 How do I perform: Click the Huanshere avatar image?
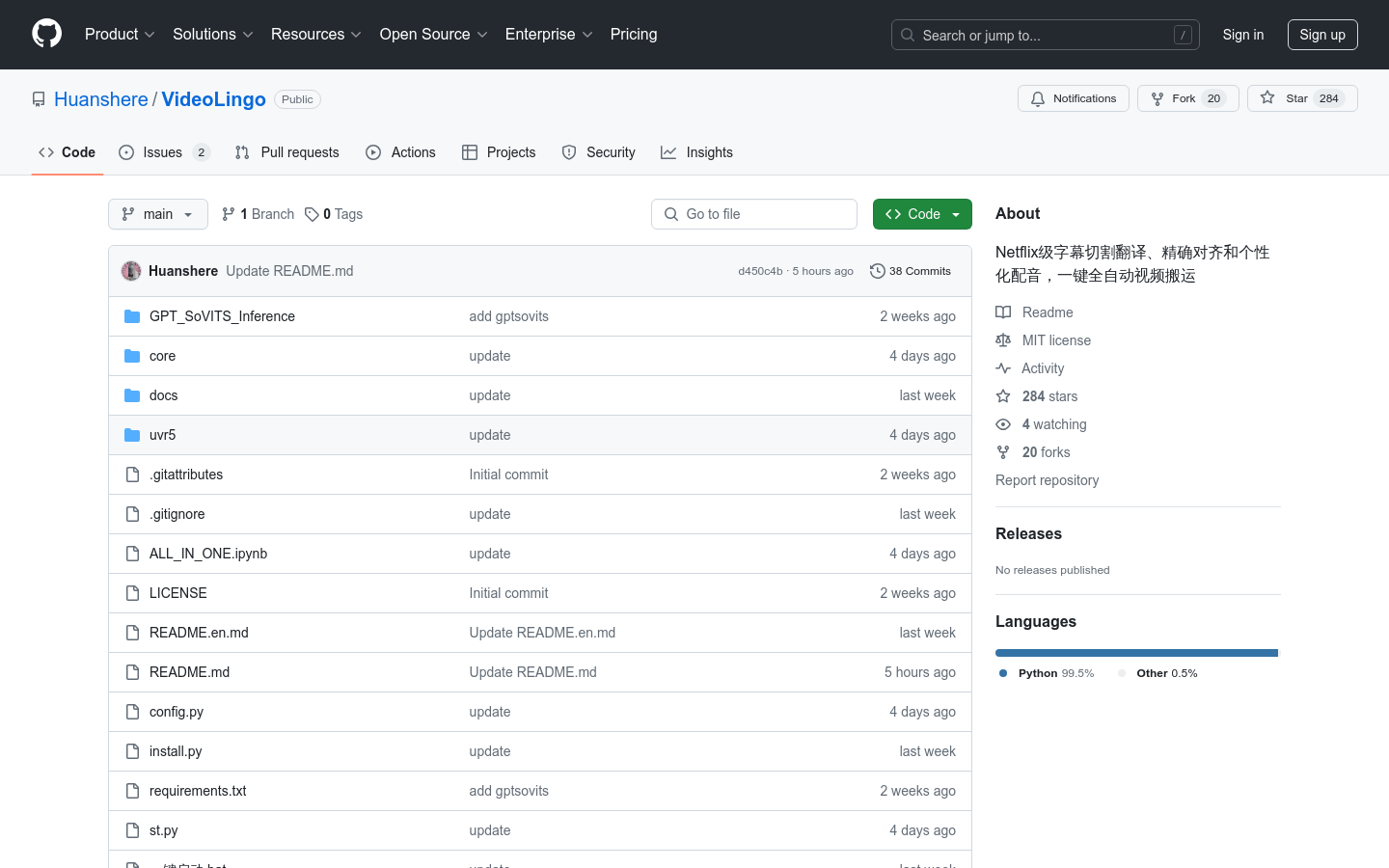(131, 271)
